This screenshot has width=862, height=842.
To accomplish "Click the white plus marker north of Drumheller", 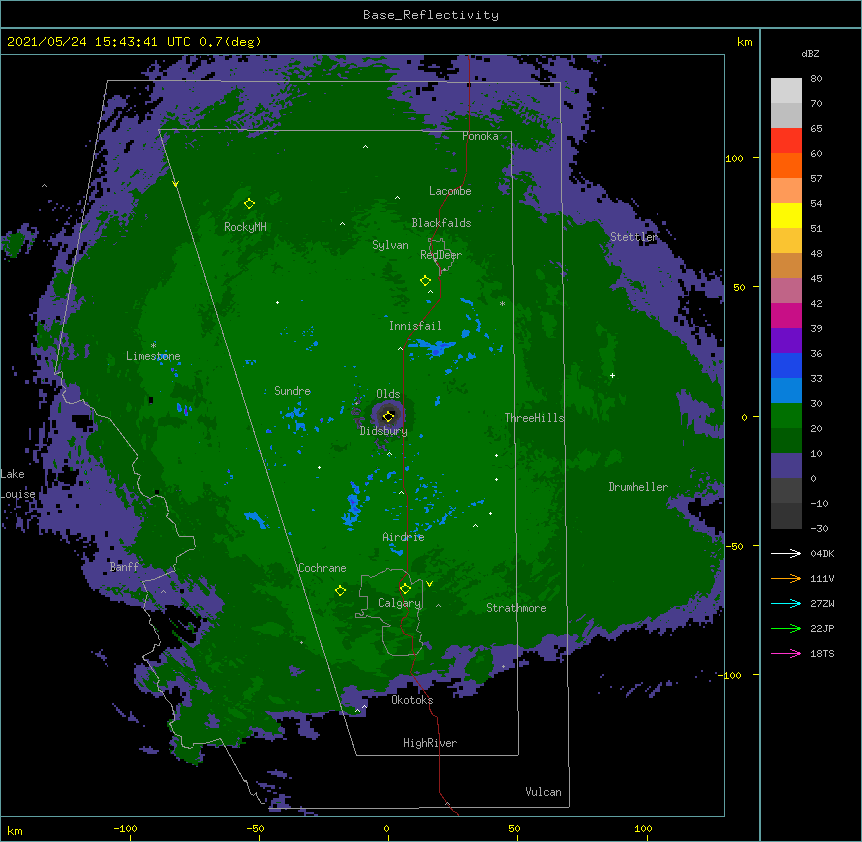I will click(x=612, y=375).
